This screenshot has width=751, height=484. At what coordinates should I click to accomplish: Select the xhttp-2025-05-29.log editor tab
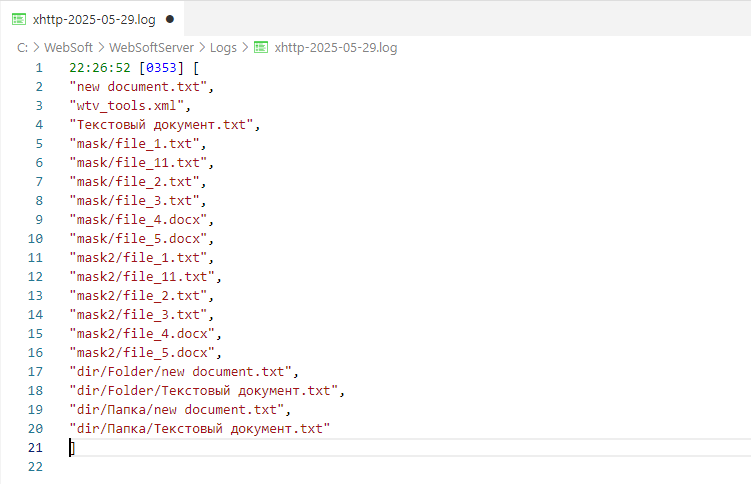(93, 19)
